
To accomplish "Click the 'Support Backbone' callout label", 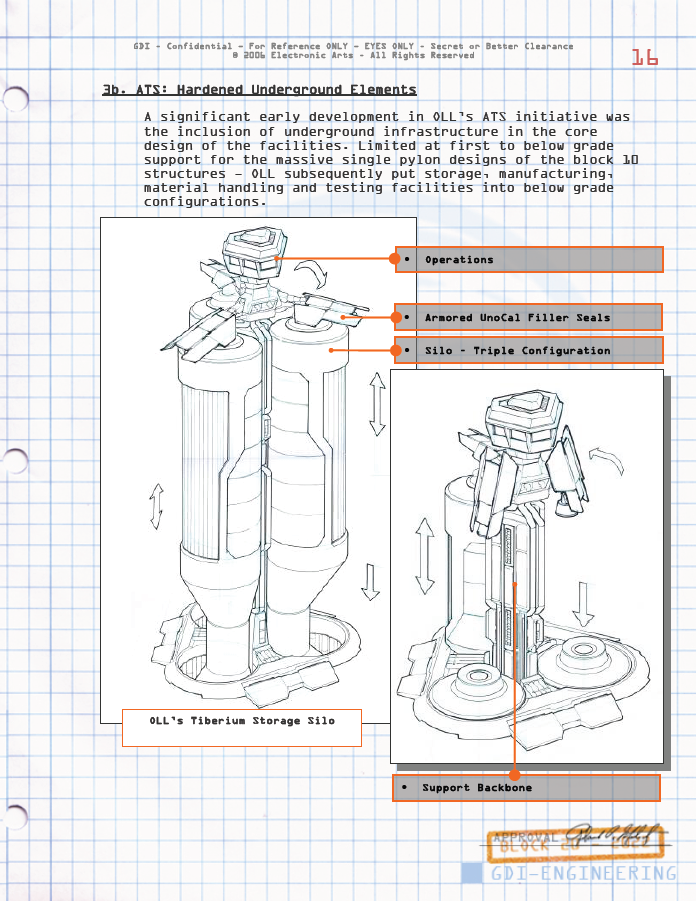I will click(x=526, y=788).
